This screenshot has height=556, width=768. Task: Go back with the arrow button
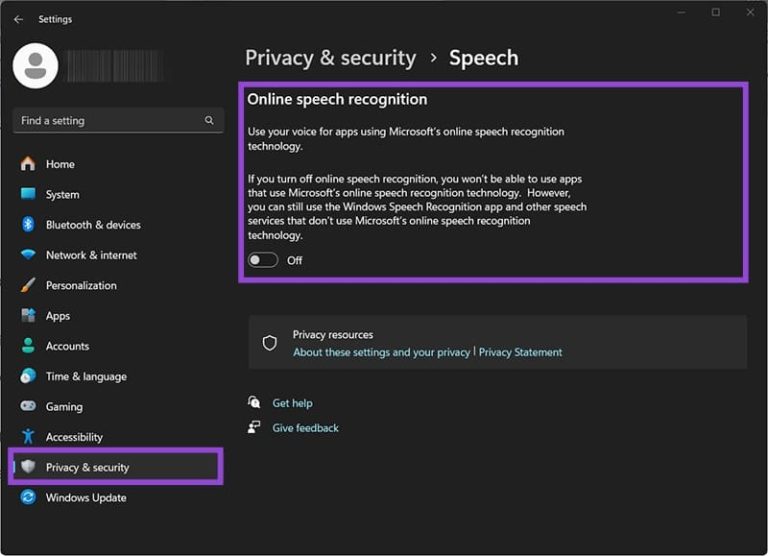coord(18,19)
